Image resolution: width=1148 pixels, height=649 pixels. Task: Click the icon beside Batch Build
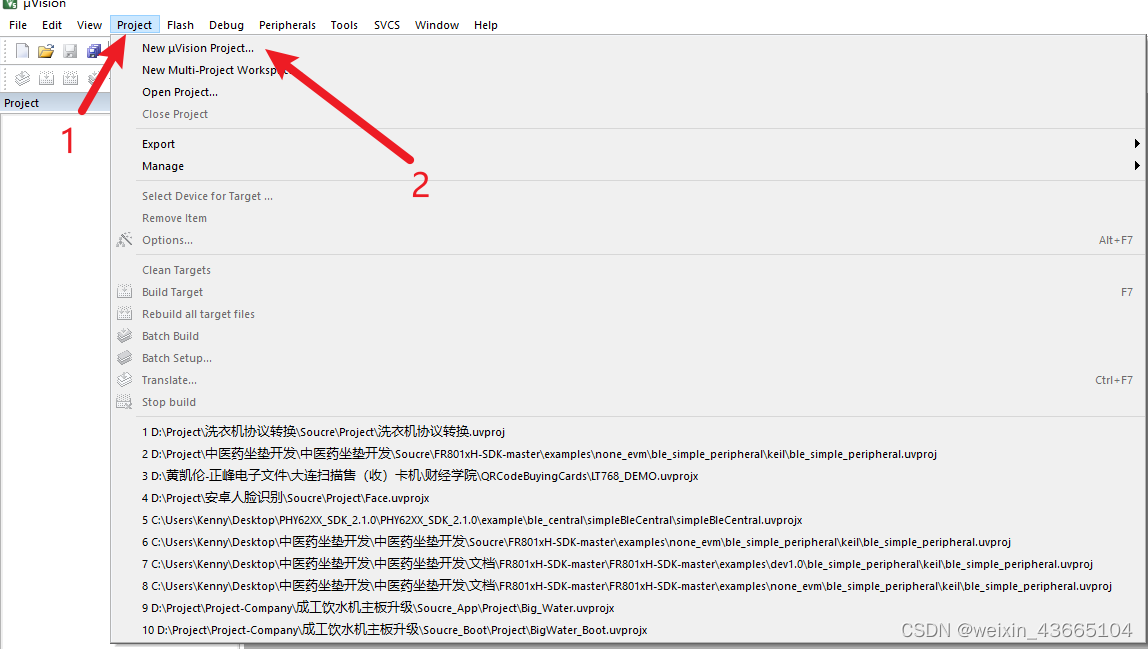click(x=124, y=335)
